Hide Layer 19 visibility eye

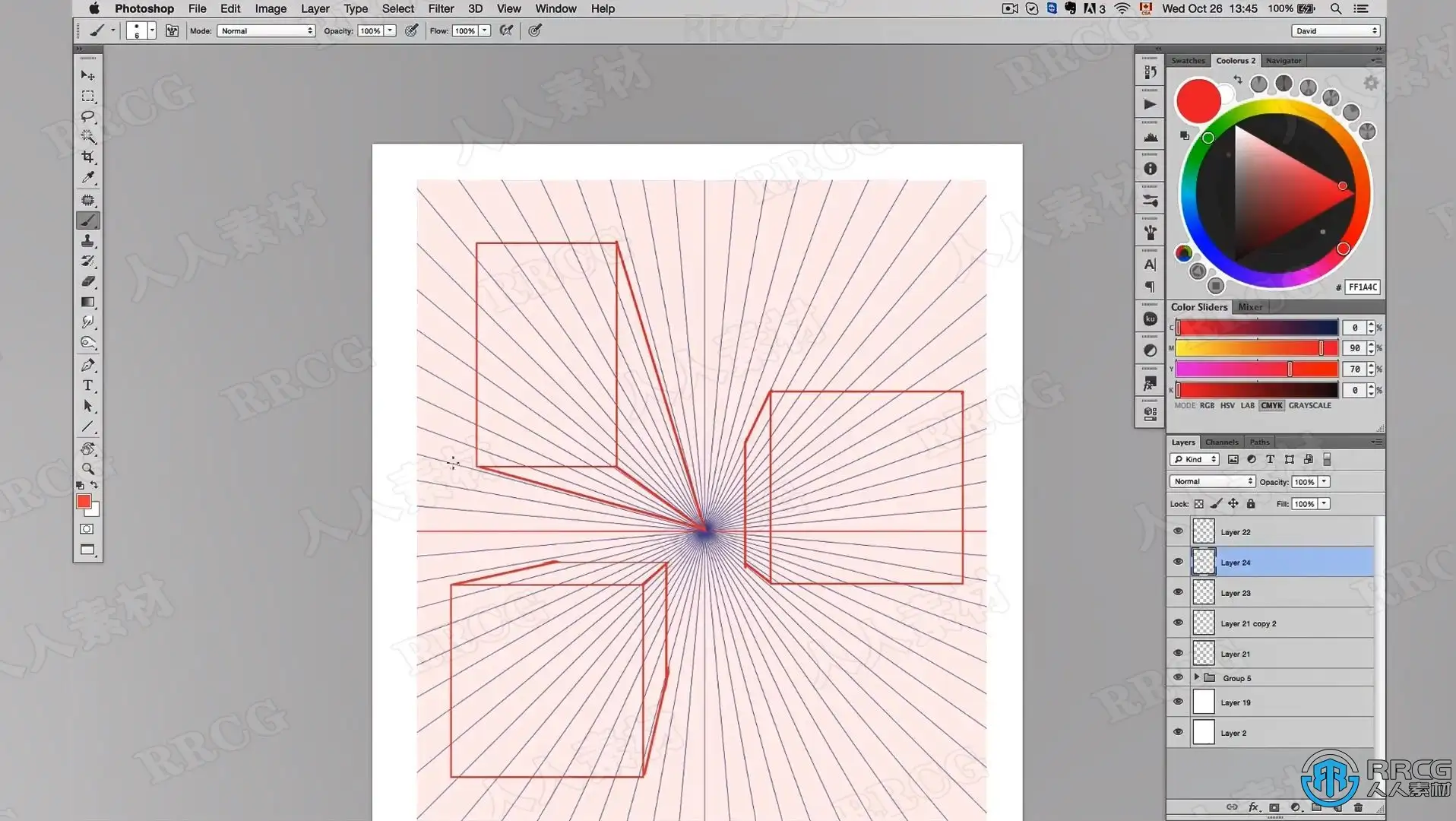[x=1179, y=702]
